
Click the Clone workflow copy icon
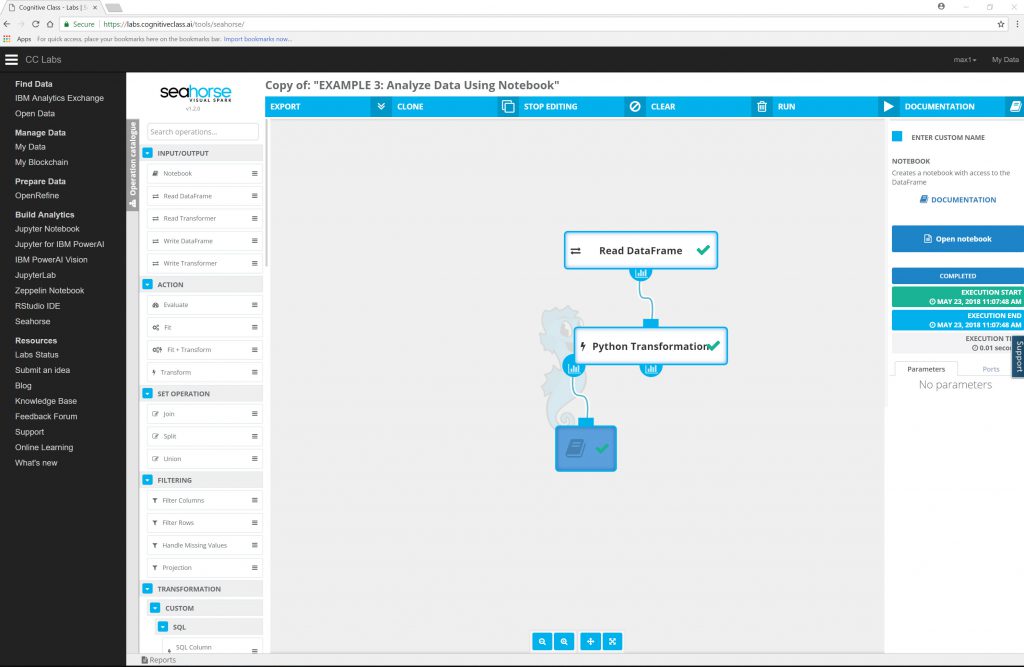[507, 106]
